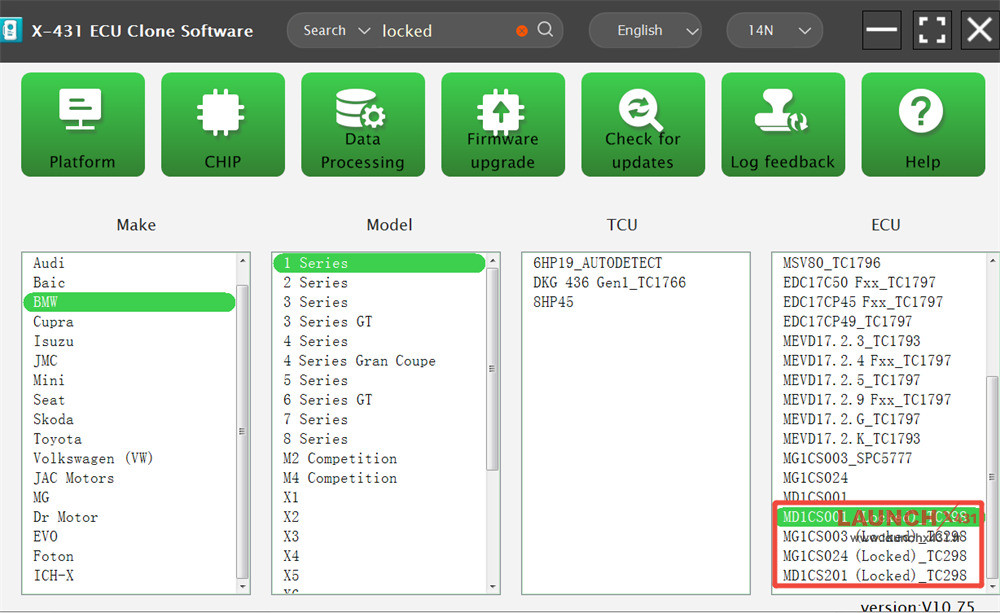Click Model list scroll-down arrow
This screenshot has width=1000, height=613.
pos(492,586)
